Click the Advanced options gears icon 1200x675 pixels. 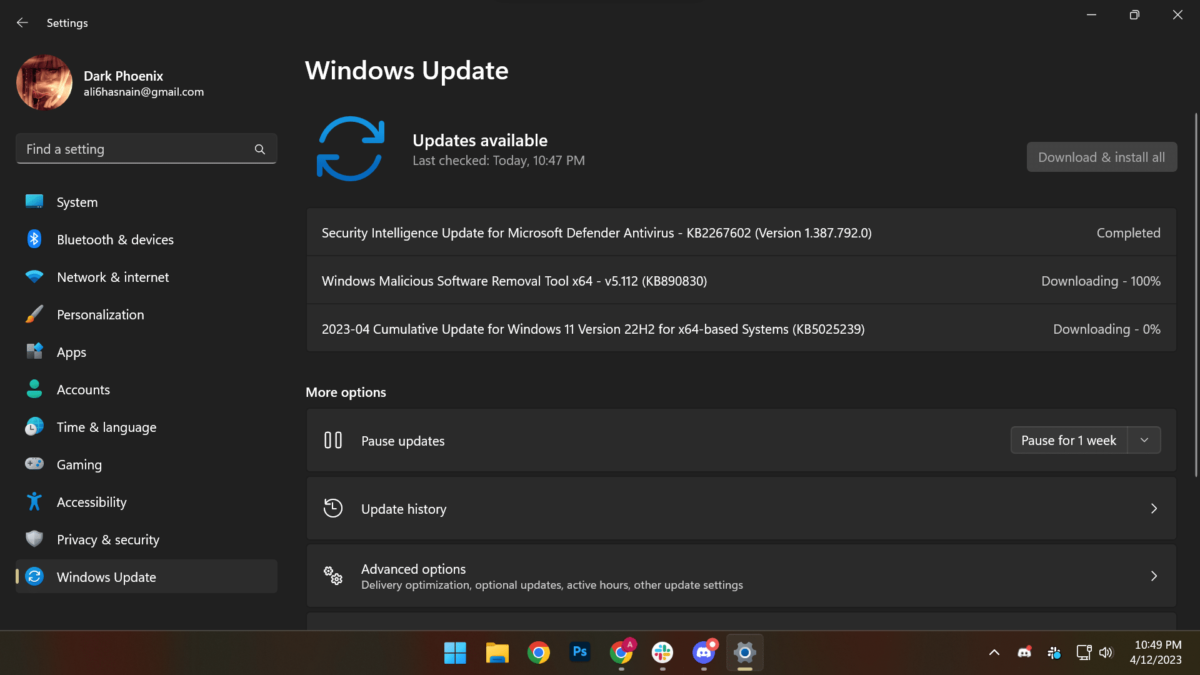(333, 576)
